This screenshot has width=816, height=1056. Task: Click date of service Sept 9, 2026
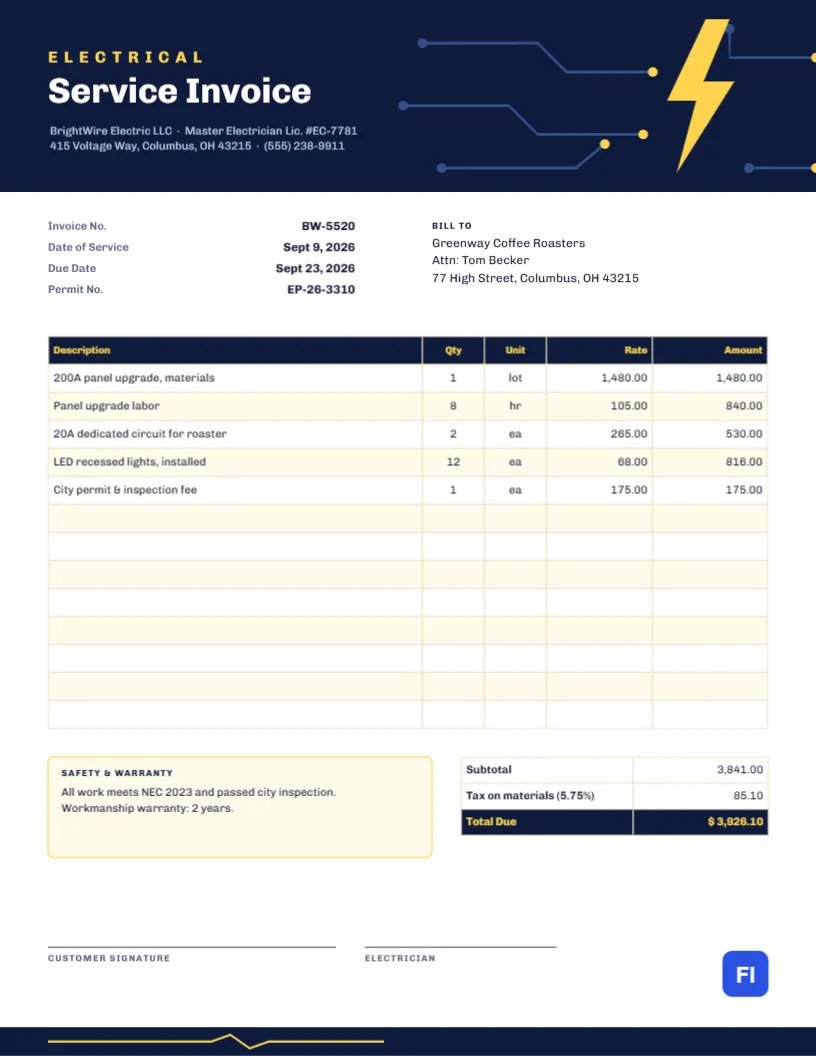(x=318, y=247)
